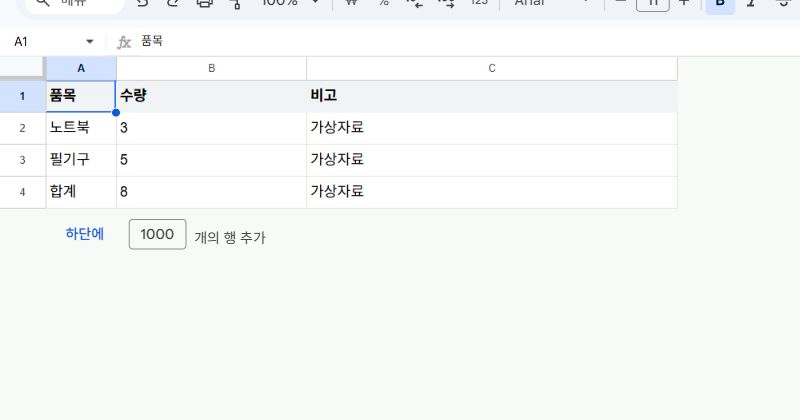Image resolution: width=800 pixels, height=420 pixels.
Task: Click 가상자료 in the 노트북 row
Action: pos(492,128)
